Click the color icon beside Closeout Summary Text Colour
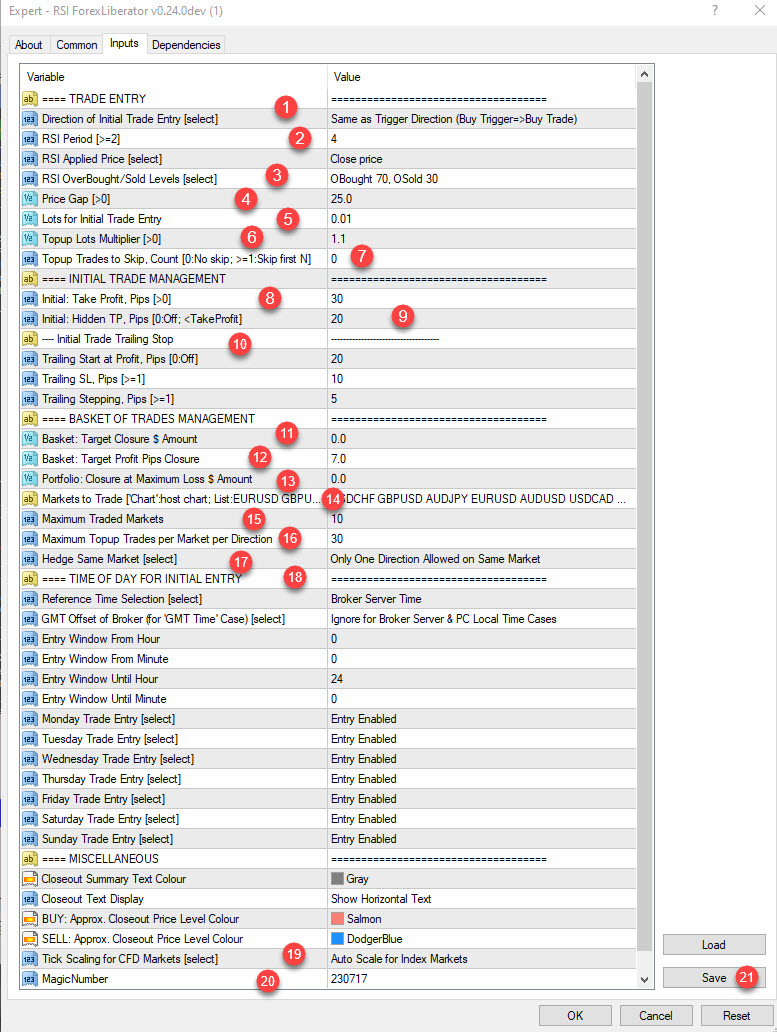 coord(30,879)
